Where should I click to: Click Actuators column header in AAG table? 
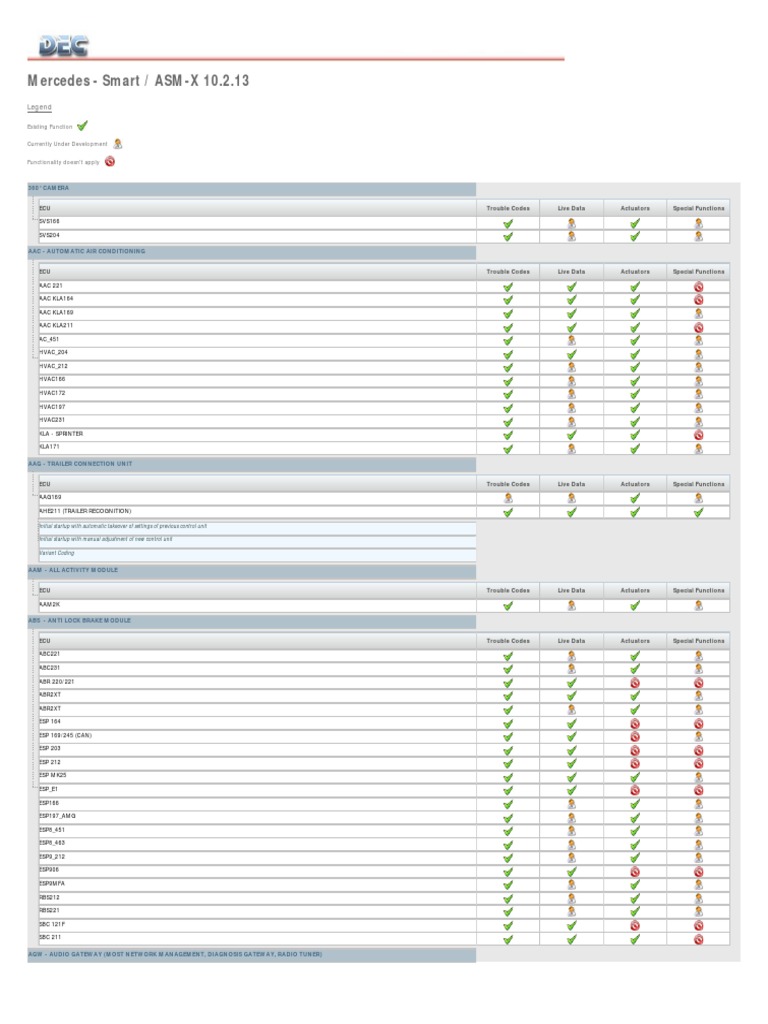[635, 485]
